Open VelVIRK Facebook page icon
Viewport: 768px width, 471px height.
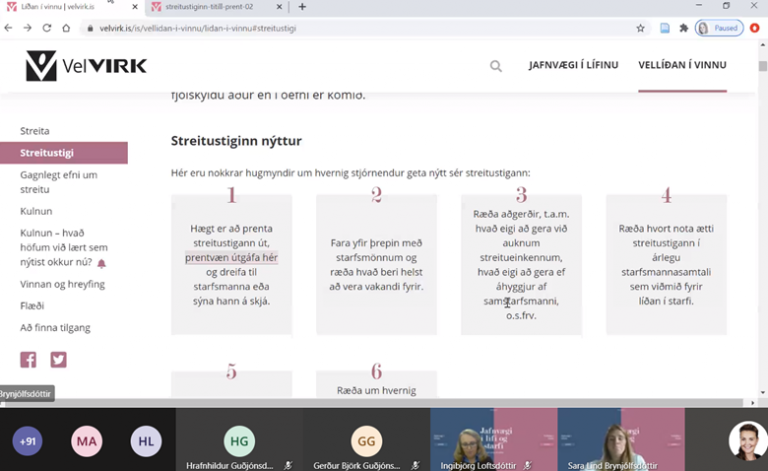click(x=28, y=360)
